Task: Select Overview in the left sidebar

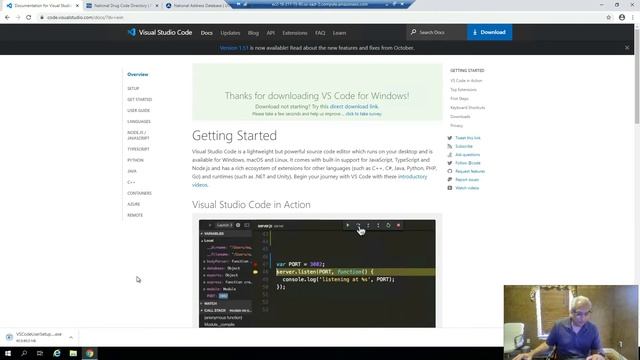Action: point(138,74)
